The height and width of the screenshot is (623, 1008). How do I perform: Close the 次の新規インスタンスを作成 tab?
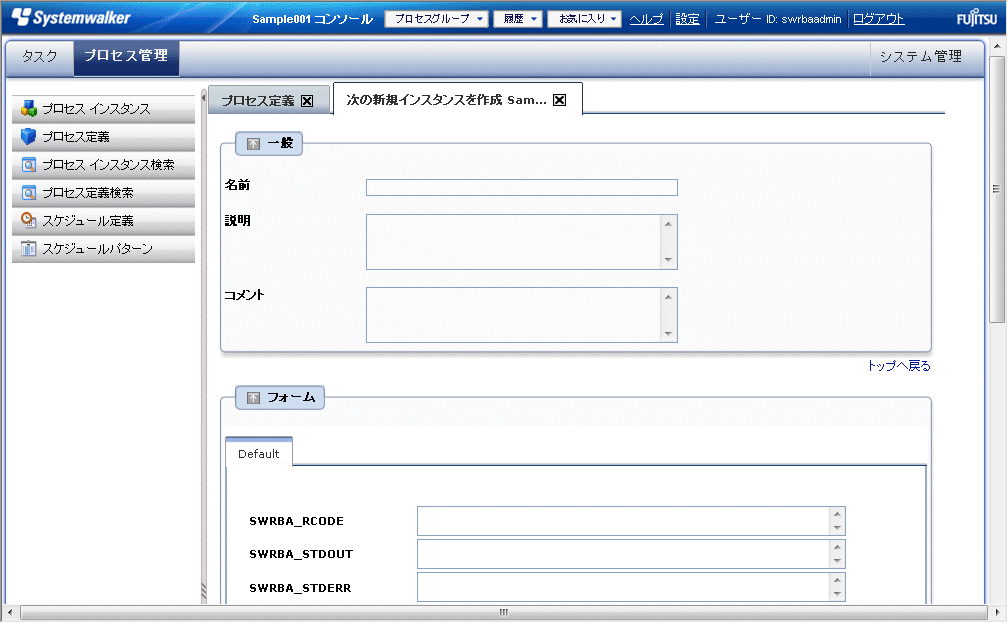(560, 100)
